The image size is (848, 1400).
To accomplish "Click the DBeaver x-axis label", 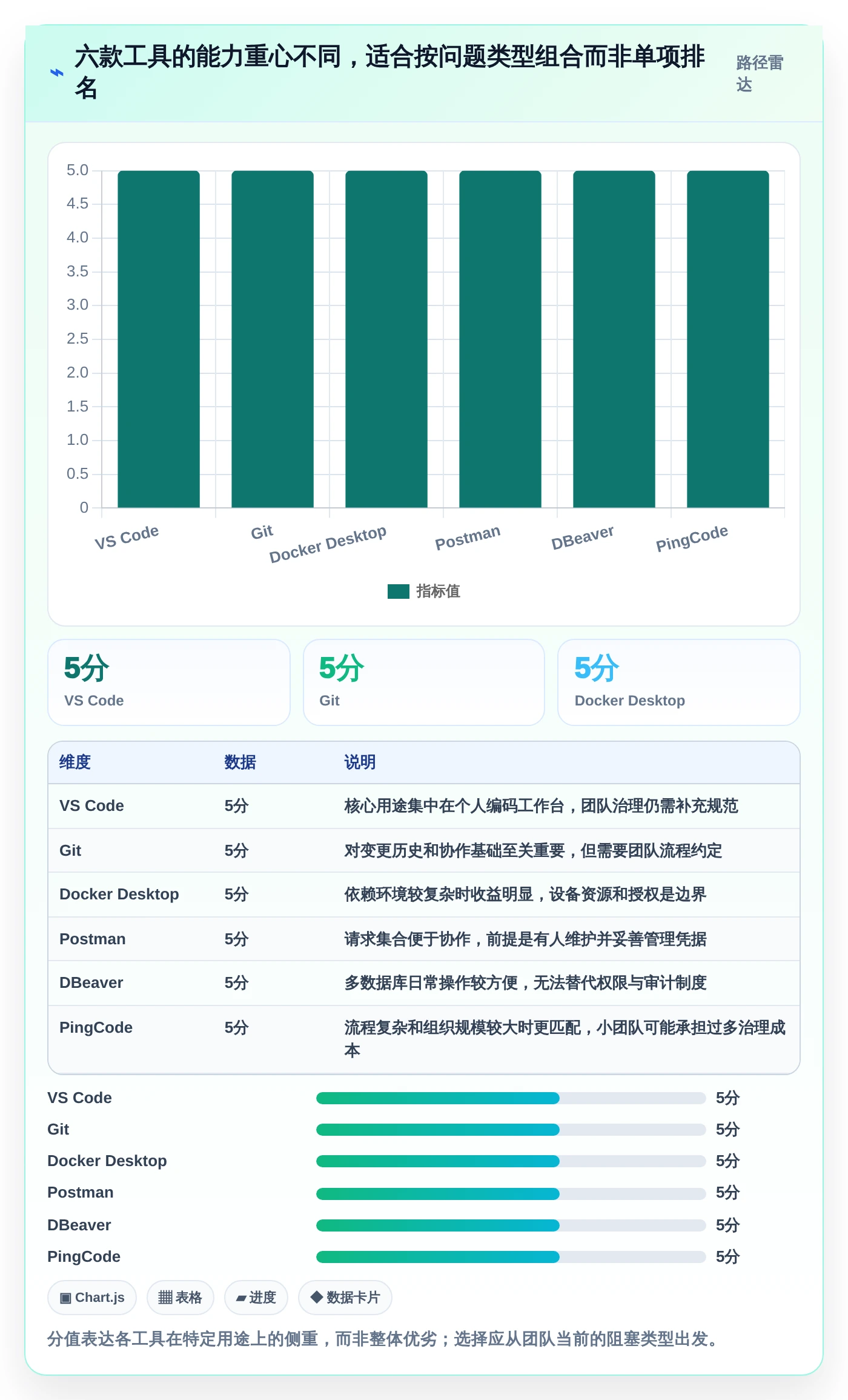I will pos(582,538).
